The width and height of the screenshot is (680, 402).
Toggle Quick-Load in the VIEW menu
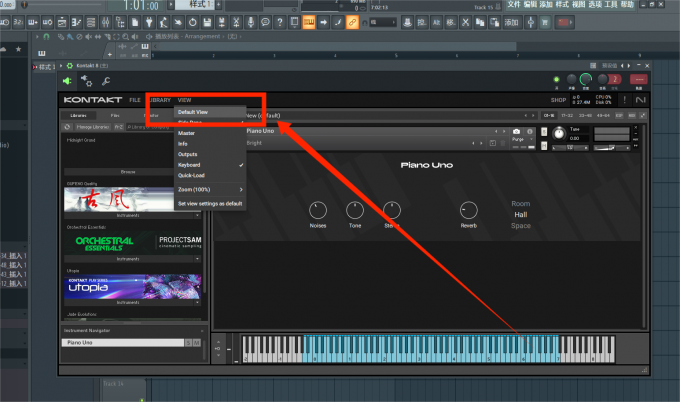point(210,176)
